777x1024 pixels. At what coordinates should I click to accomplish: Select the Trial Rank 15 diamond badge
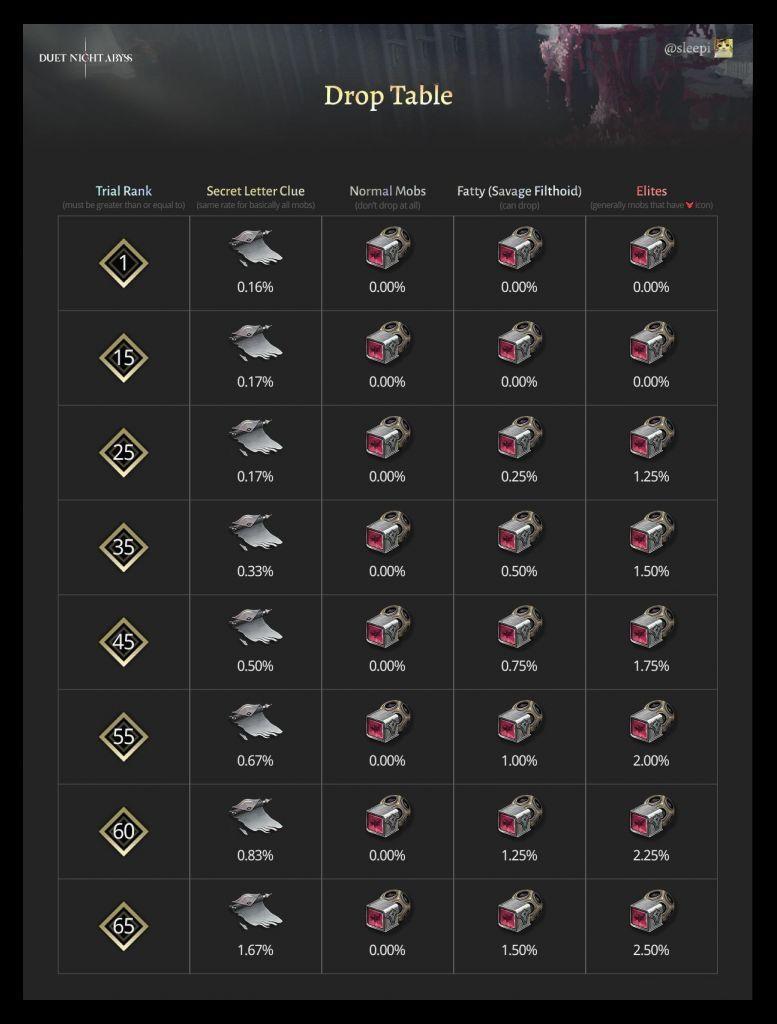click(x=123, y=358)
